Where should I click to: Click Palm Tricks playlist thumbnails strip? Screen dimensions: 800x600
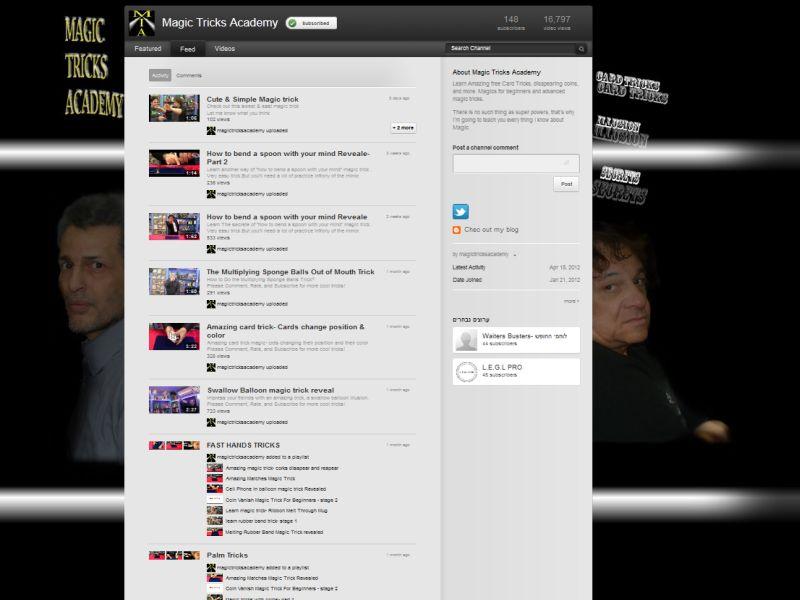pos(174,556)
